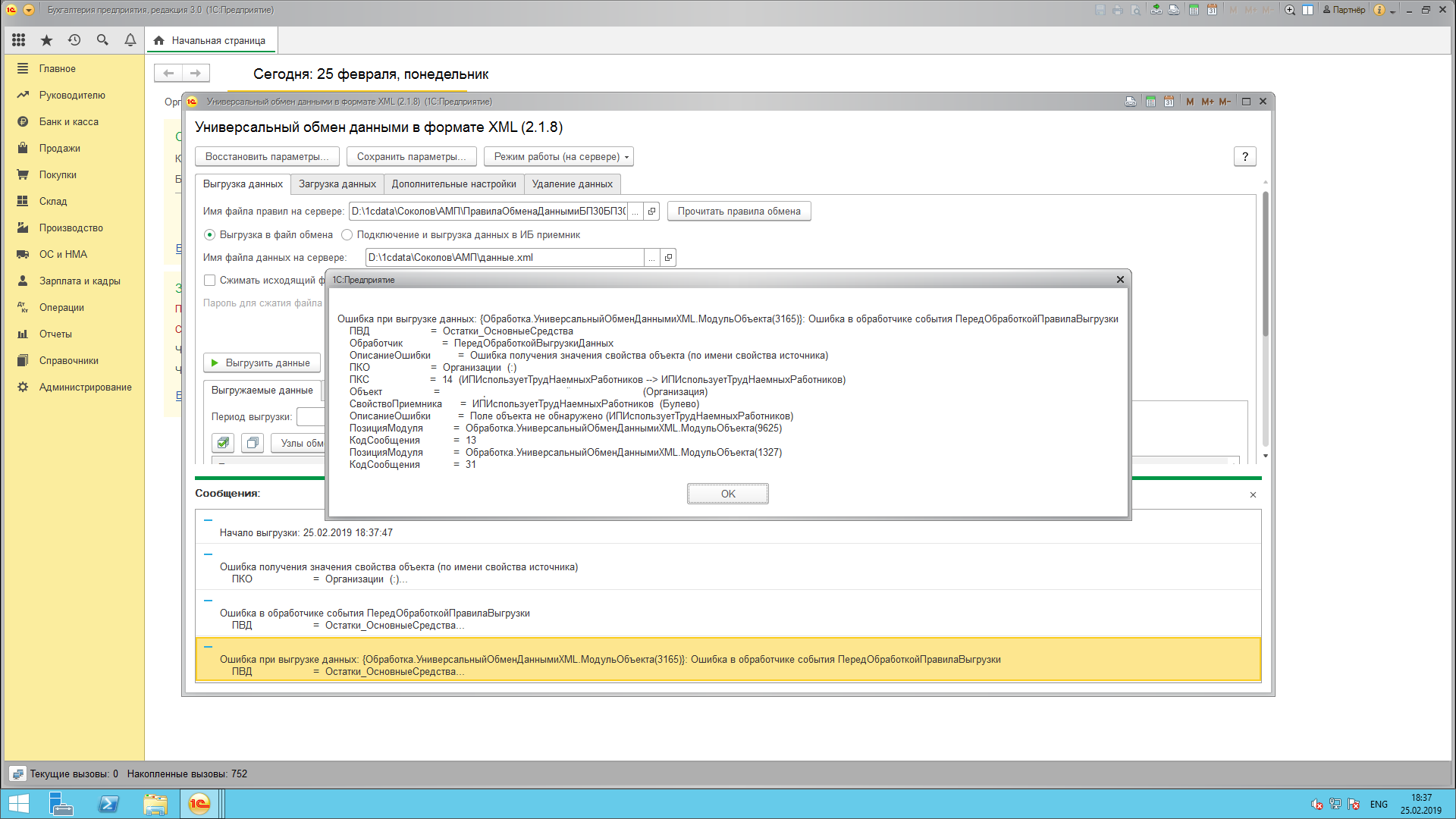Open the zoom scale magnifier icon
1456x819 pixels.
pyautogui.click(x=1290, y=10)
